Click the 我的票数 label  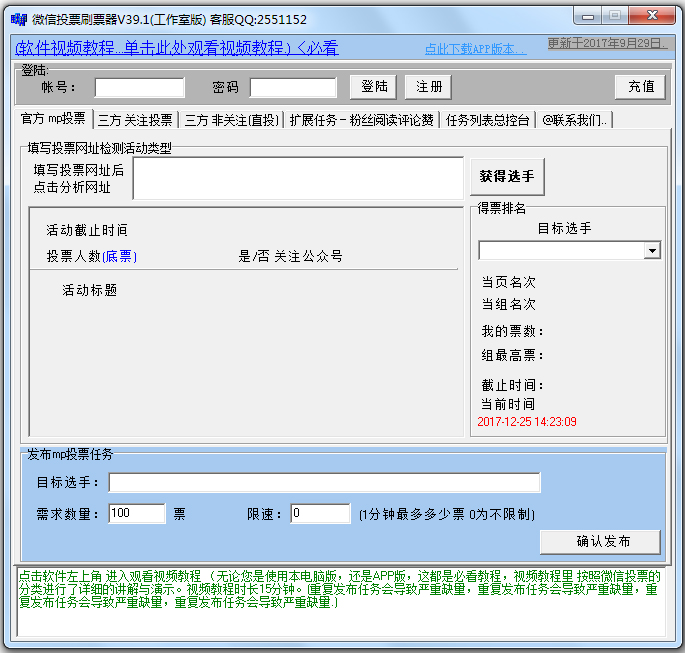(x=512, y=331)
